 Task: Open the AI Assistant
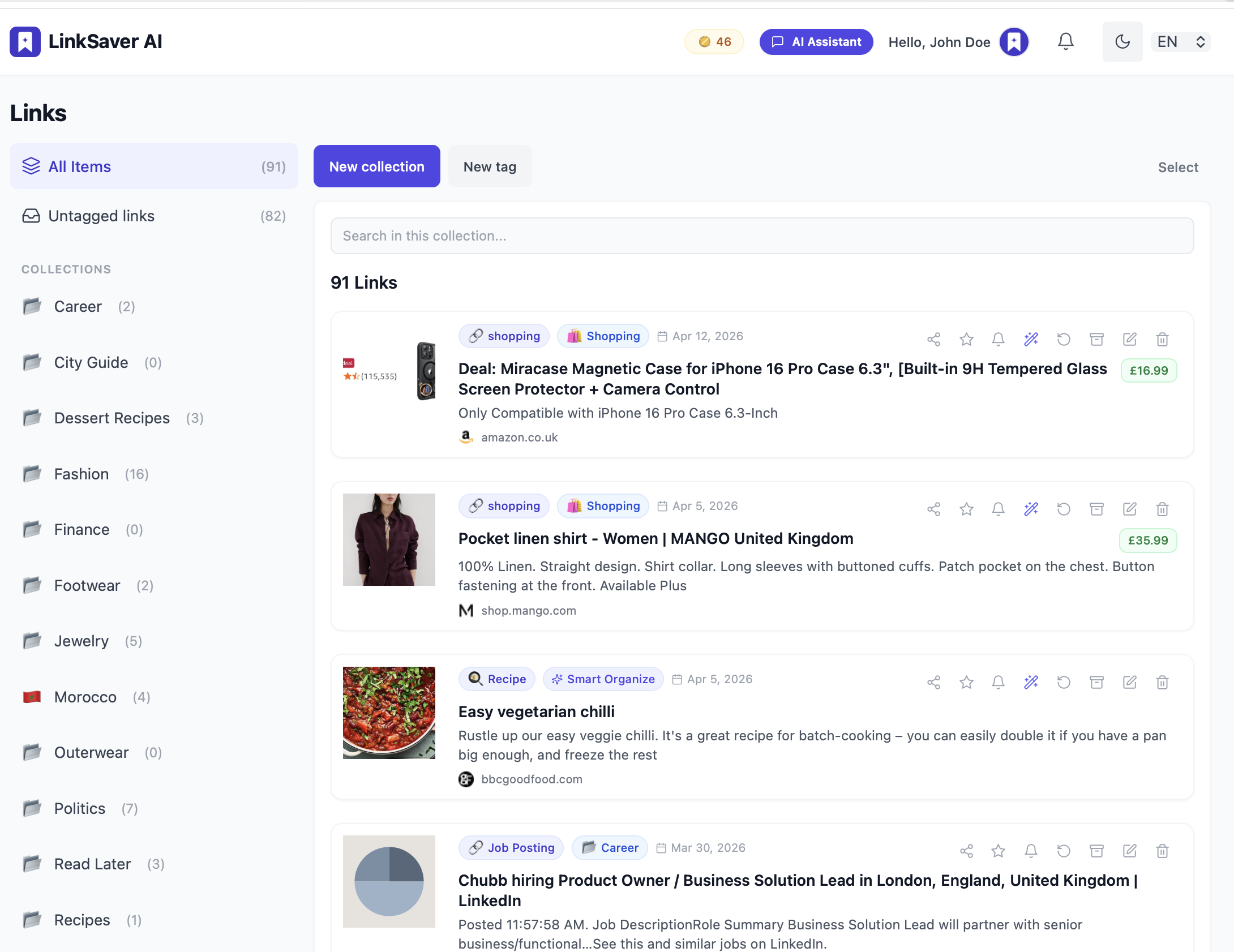(816, 41)
